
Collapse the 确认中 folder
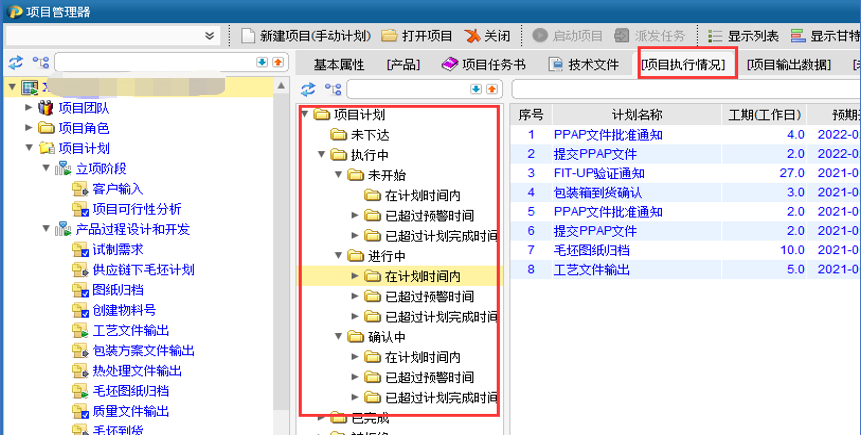(338, 336)
